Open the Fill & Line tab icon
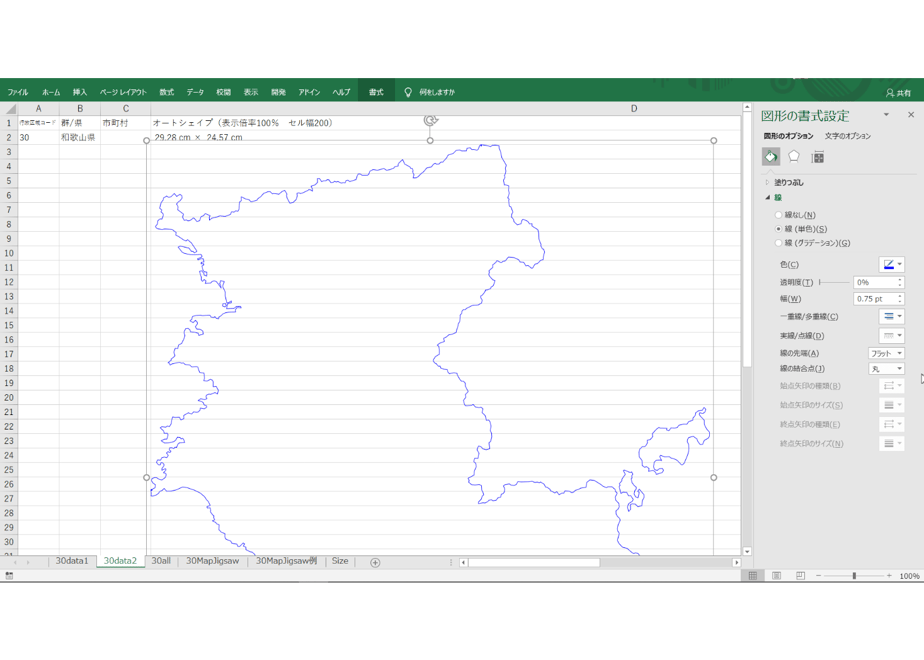Screen dimensions: 924x660 point(771,157)
